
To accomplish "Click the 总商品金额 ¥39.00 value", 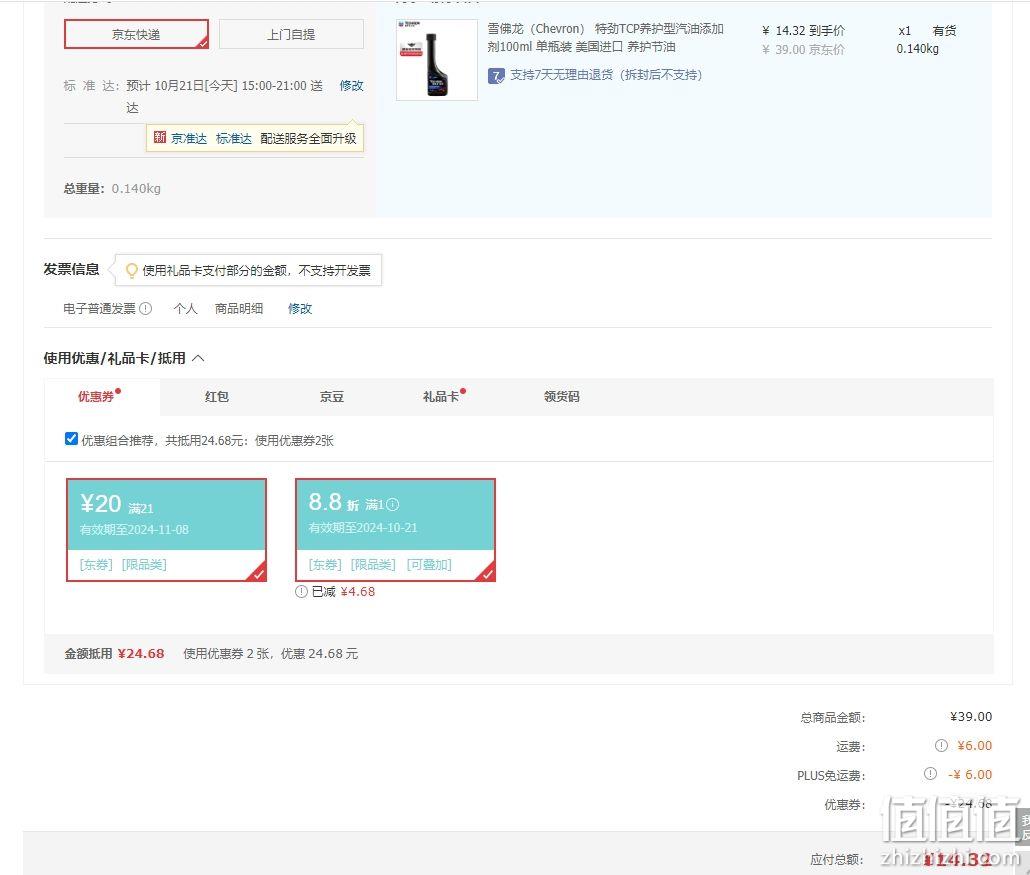I will [x=971, y=717].
